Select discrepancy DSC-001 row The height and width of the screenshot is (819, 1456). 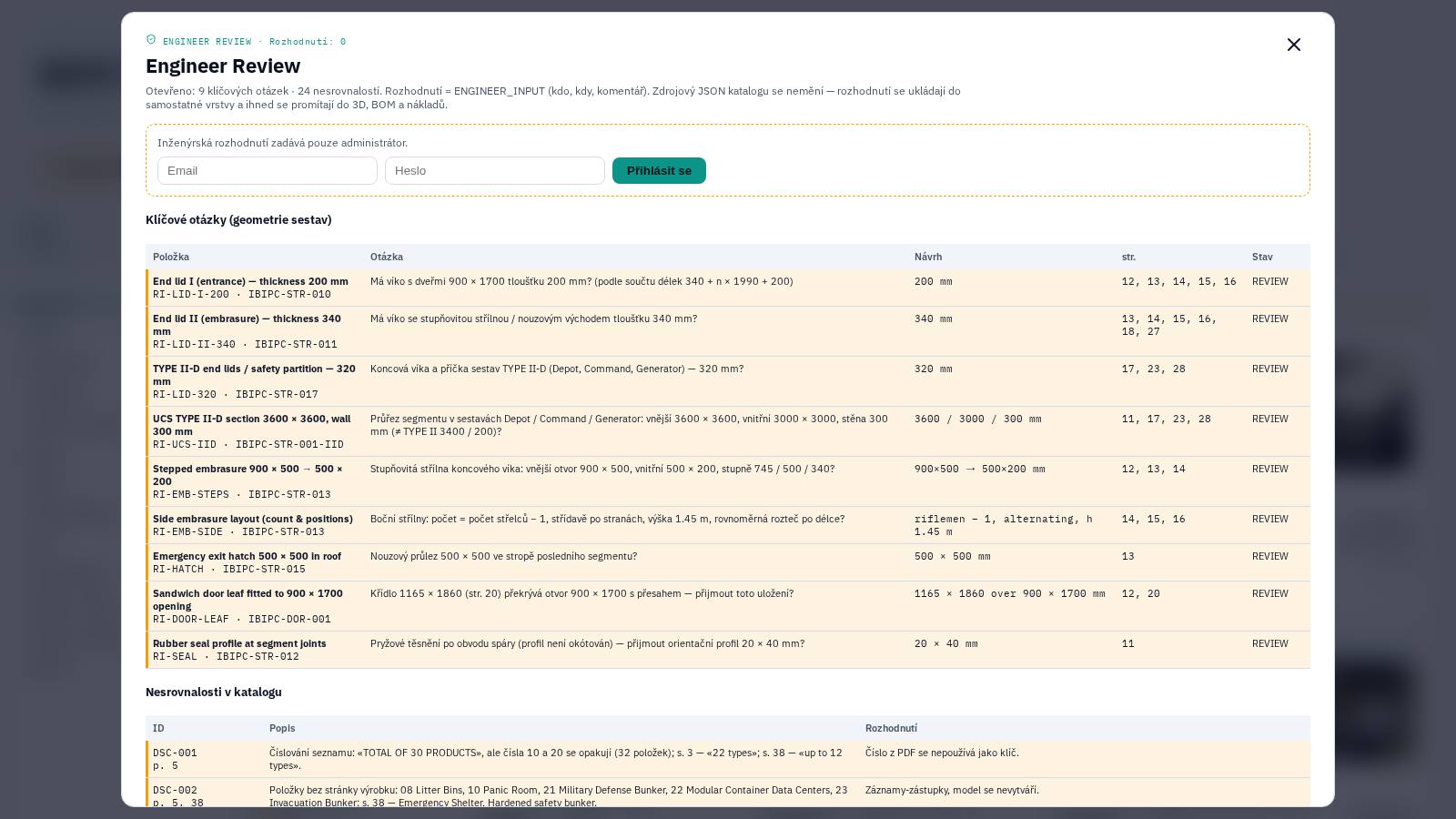pos(728,759)
